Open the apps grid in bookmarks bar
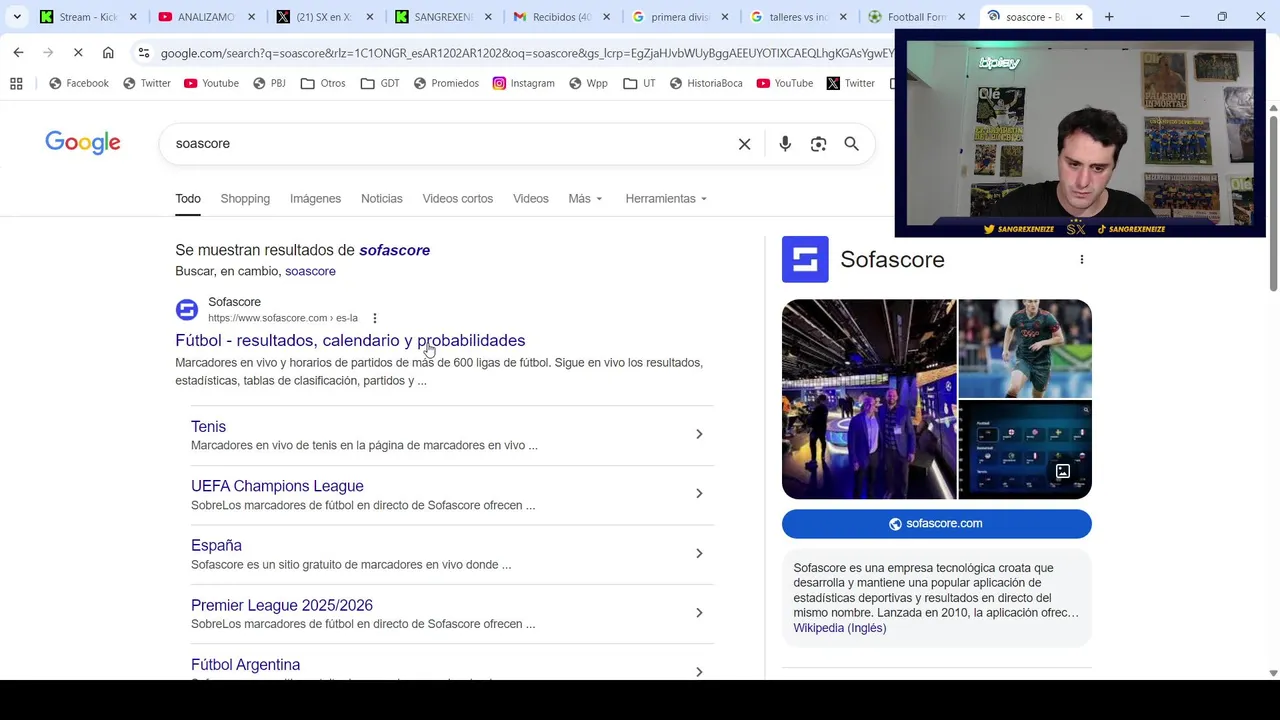Viewport: 1280px width, 720px height. tap(16, 83)
